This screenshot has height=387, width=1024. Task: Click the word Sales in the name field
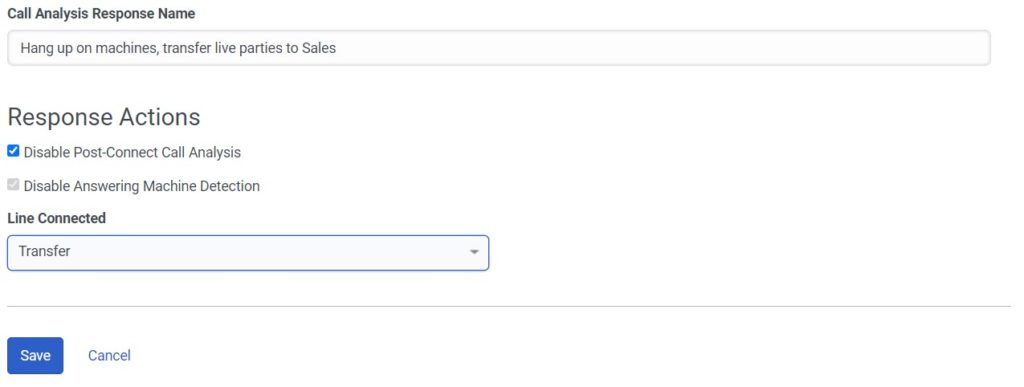click(319, 48)
